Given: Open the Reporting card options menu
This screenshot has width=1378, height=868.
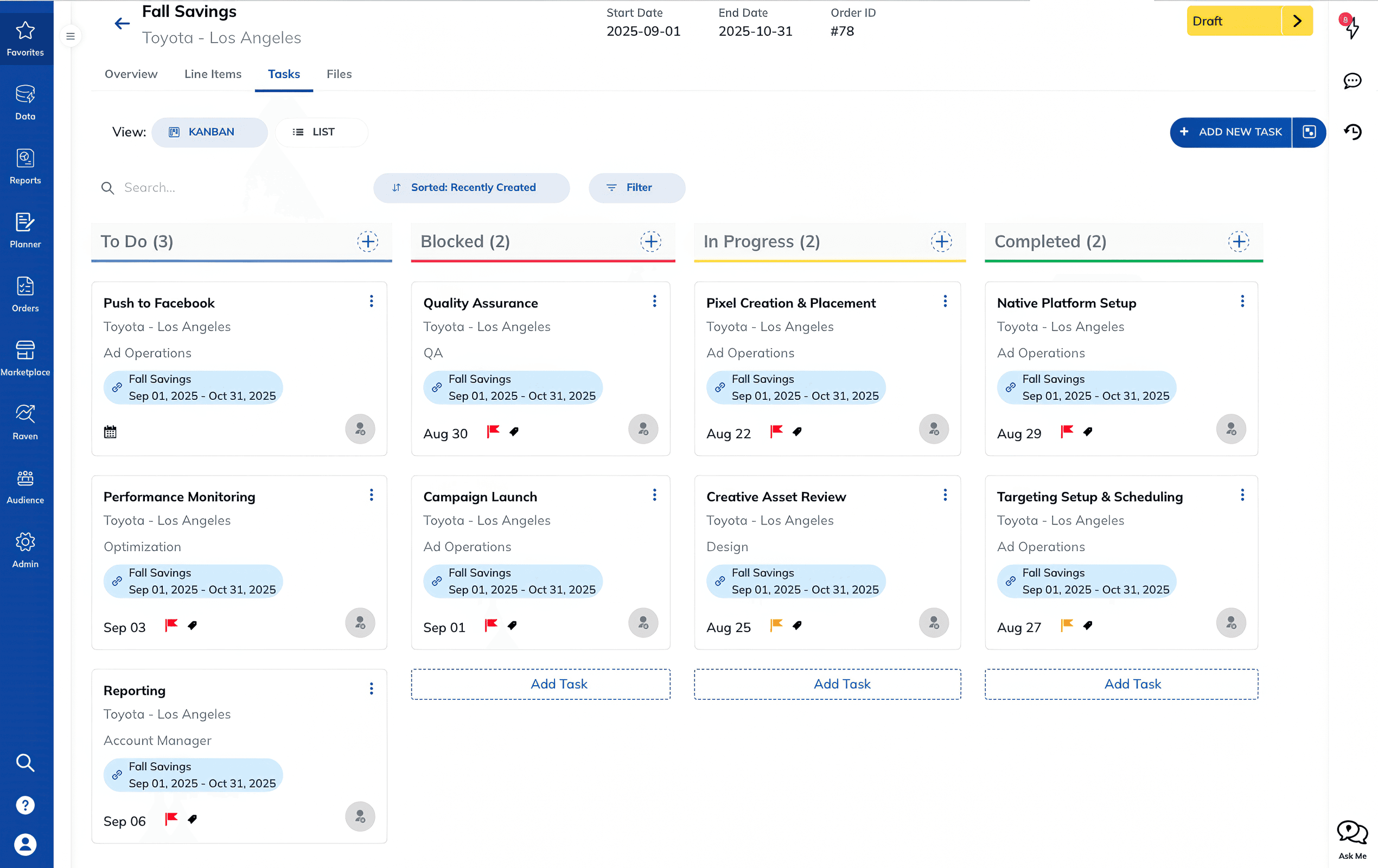Looking at the screenshot, I should pyautogui.click(x=372, y=688).
